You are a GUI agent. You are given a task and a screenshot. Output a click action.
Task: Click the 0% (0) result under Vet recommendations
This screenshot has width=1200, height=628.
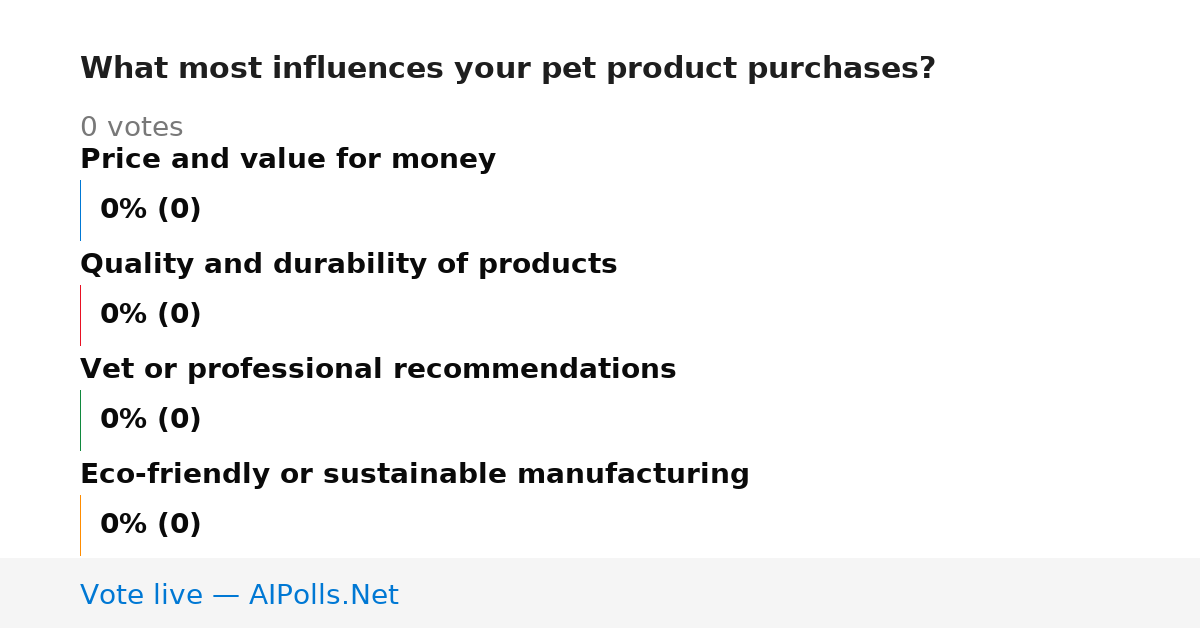(151, 420)
